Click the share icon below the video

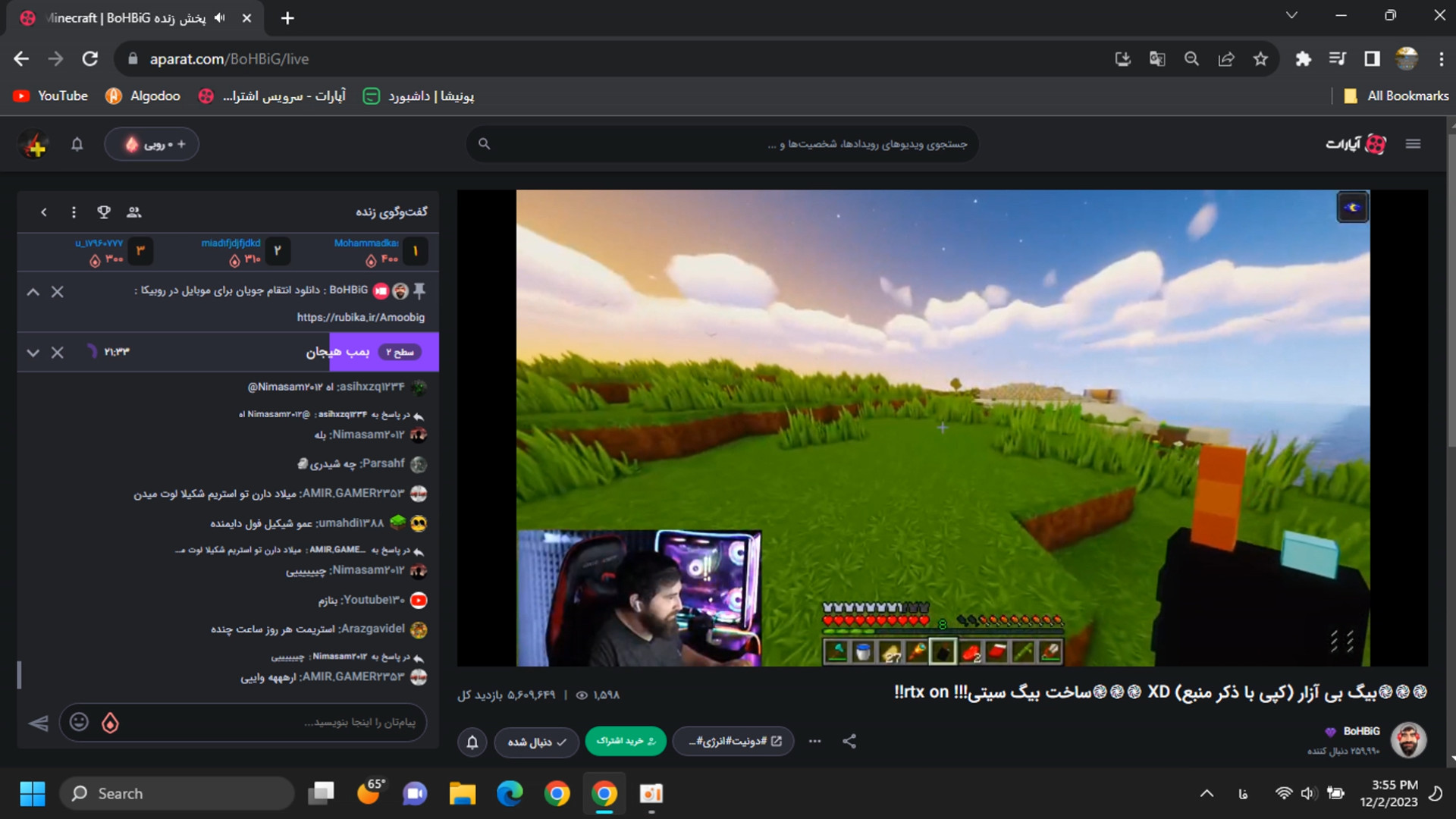click(x=849, y=742)
